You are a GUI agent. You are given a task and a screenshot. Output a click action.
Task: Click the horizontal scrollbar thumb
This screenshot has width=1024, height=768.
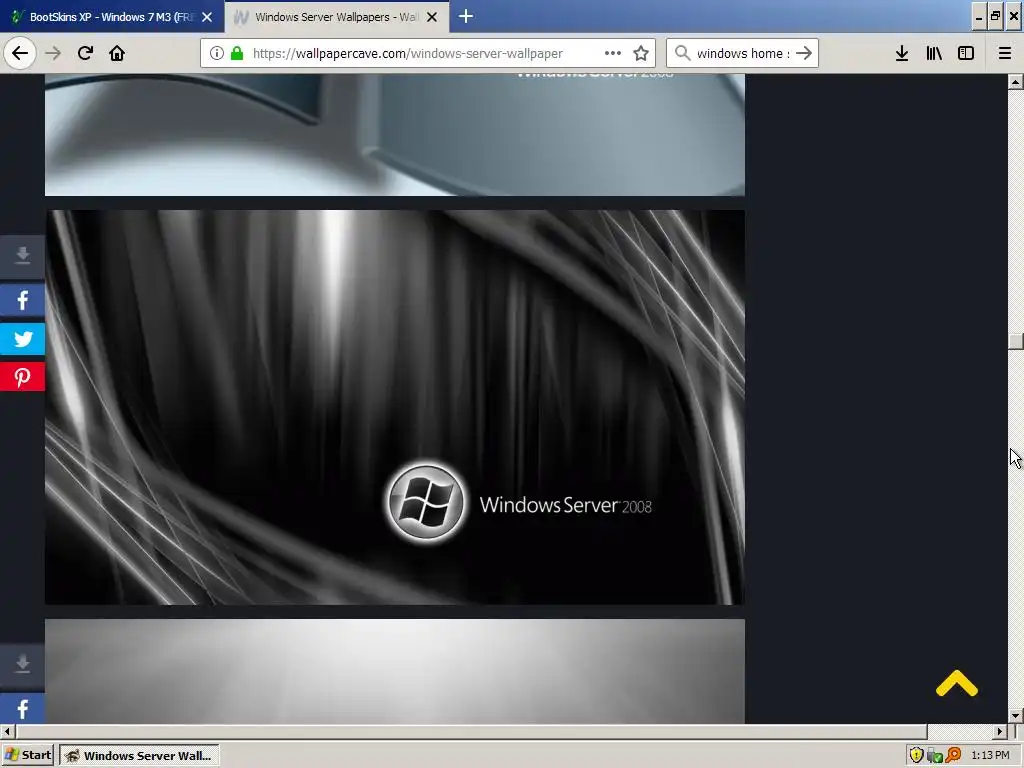[470, 731]
